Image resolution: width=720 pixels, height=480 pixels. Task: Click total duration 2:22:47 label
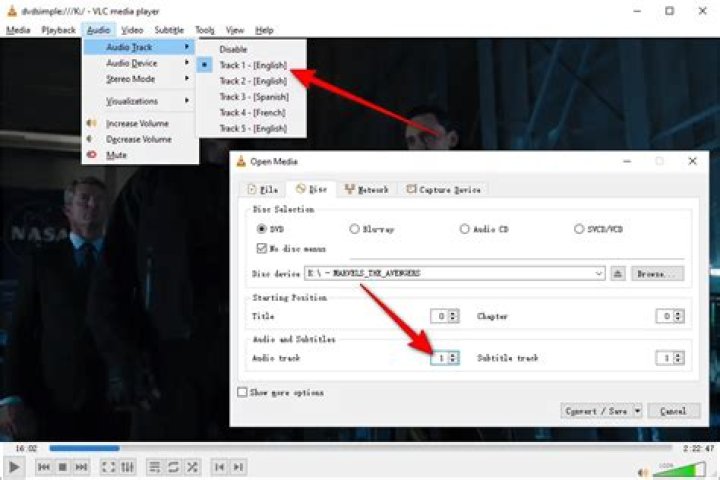click(x=698, y=448)
